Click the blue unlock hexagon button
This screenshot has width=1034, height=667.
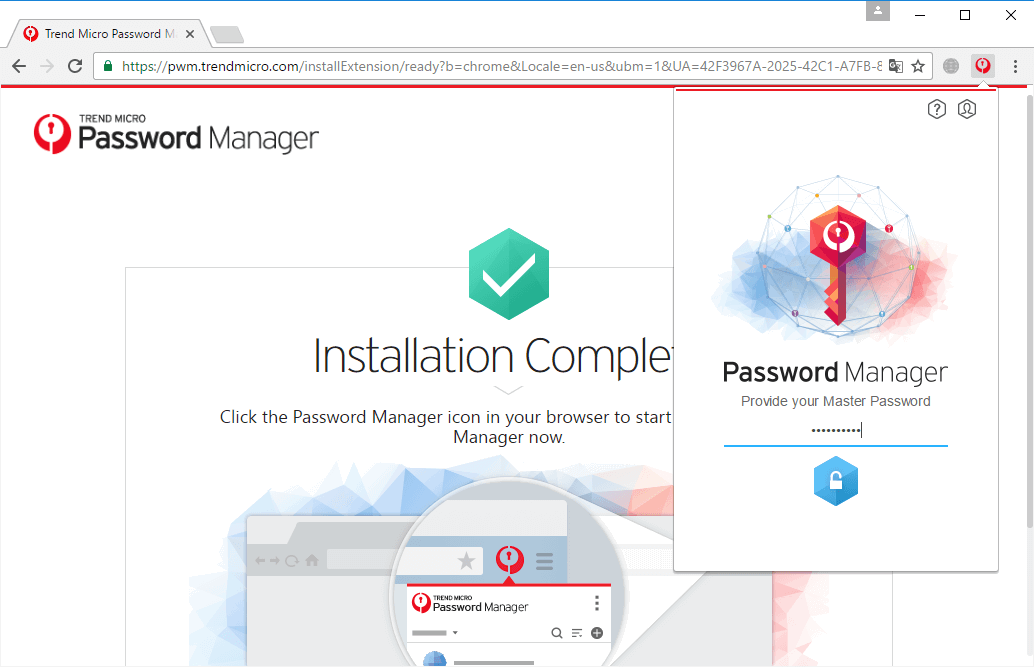[836, 481]
